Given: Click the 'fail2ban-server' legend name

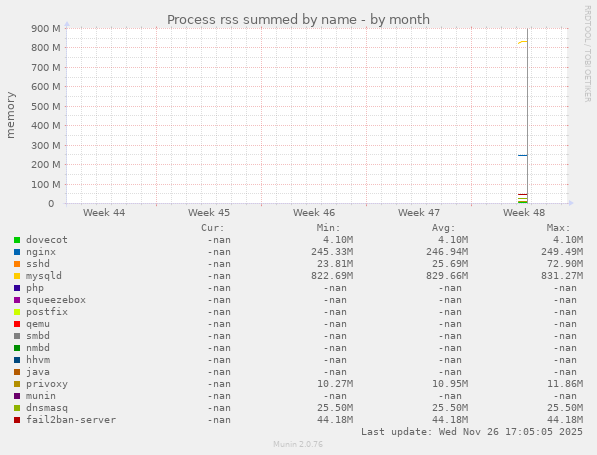Looking at the screenshot, I should point(71,420).
